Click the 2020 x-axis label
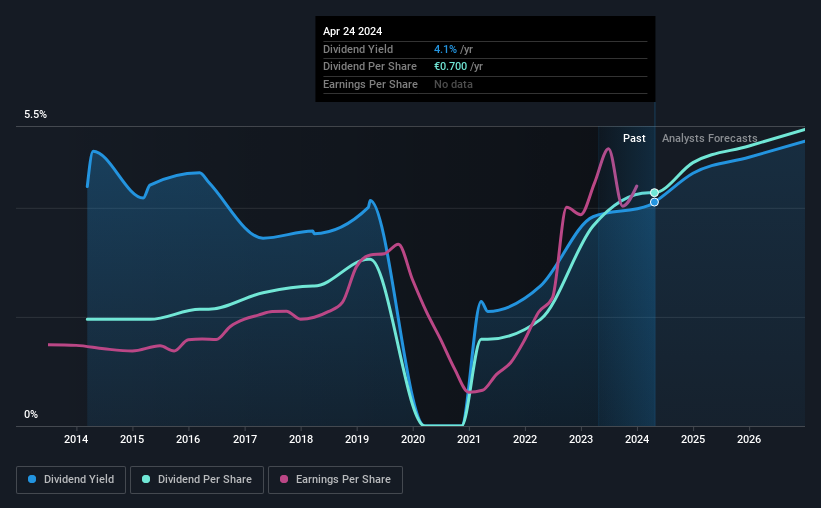This screenshot has width=821, height=508. 413,439
